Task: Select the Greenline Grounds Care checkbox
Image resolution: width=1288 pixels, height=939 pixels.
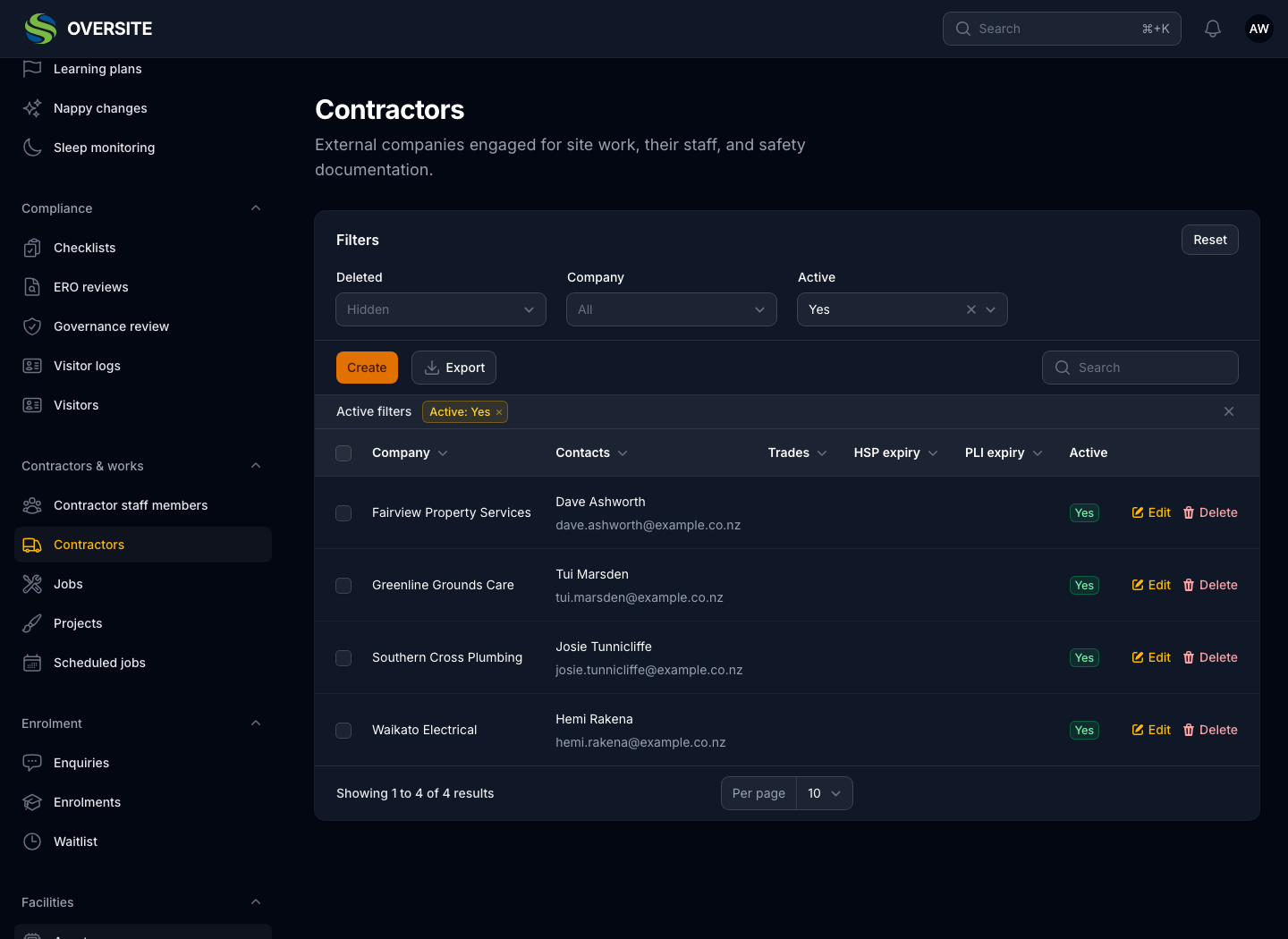Action: pyautogui.click(x=343, y=586)
